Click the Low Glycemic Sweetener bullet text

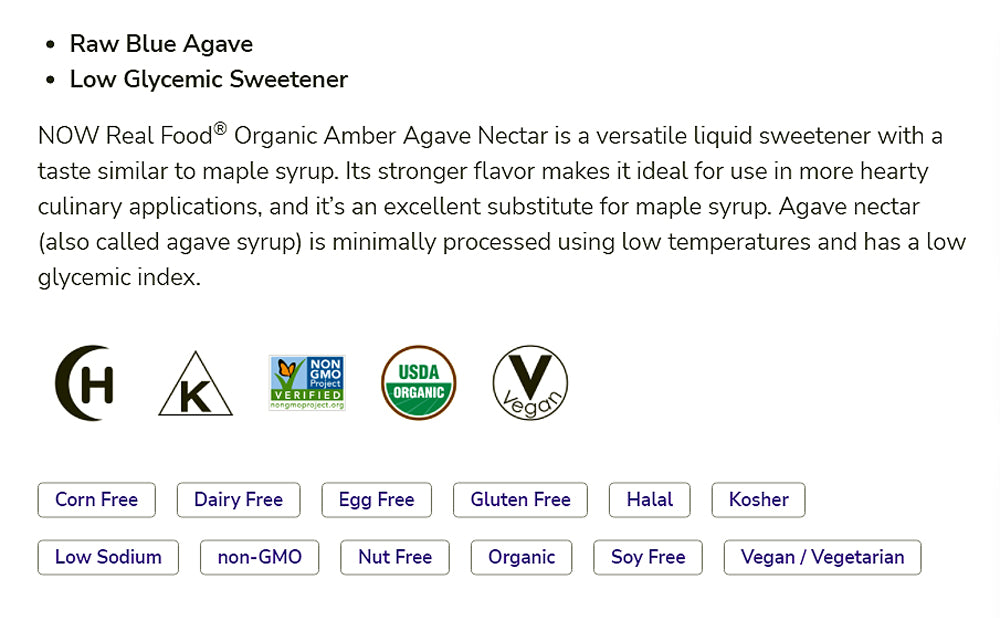click(208, 79)
